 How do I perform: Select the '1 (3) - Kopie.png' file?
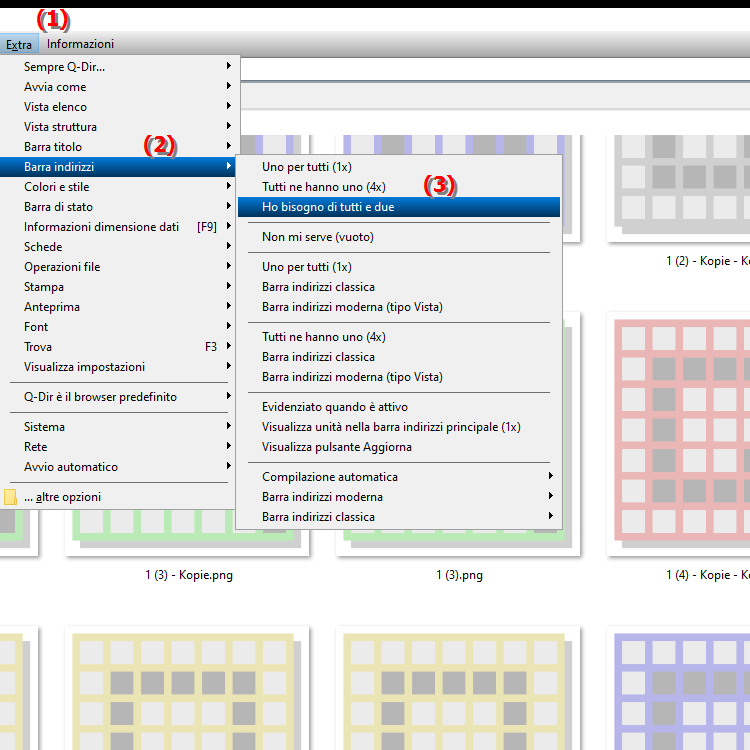click(x=188, y=575)
